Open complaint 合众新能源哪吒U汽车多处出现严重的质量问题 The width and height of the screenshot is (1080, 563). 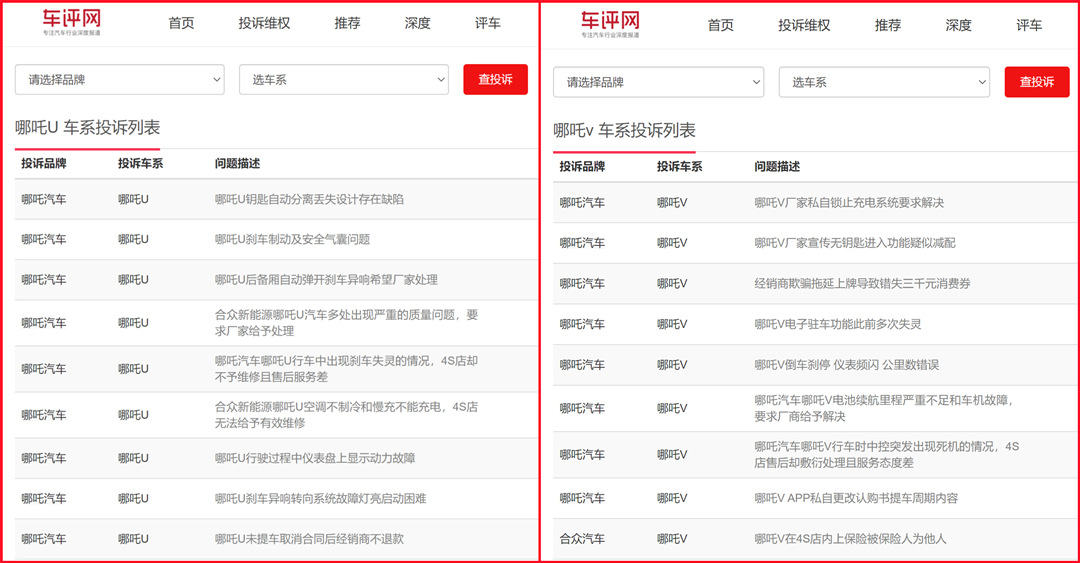pos(346,323)
